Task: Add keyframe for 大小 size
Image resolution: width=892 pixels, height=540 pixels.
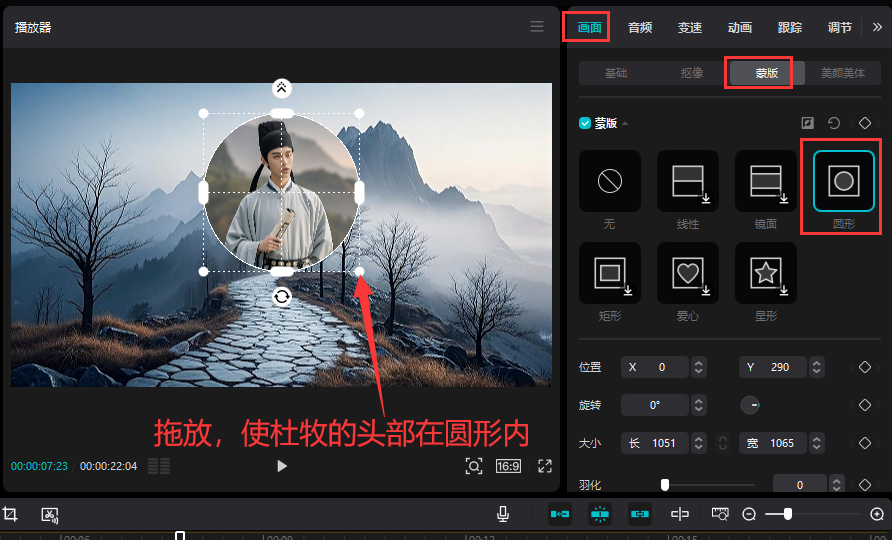Action: click(x=865, y=443)
